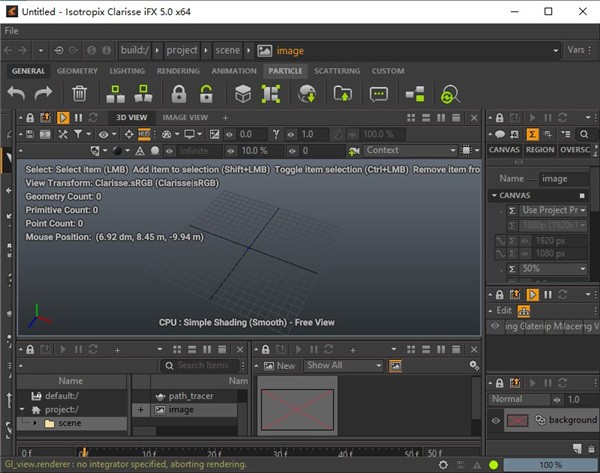
Task: Toggle the orange thumbnail view button in browser
Action: (x=395, y=366)
